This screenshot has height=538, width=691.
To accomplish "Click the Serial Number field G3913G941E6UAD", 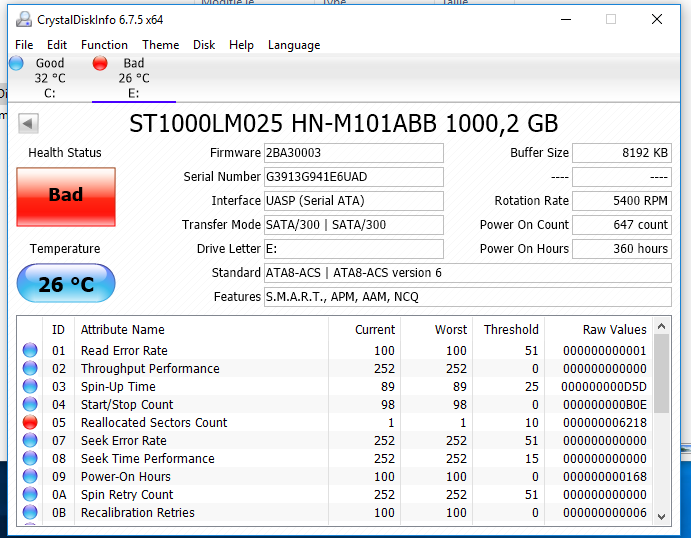I will click(353, 177).
